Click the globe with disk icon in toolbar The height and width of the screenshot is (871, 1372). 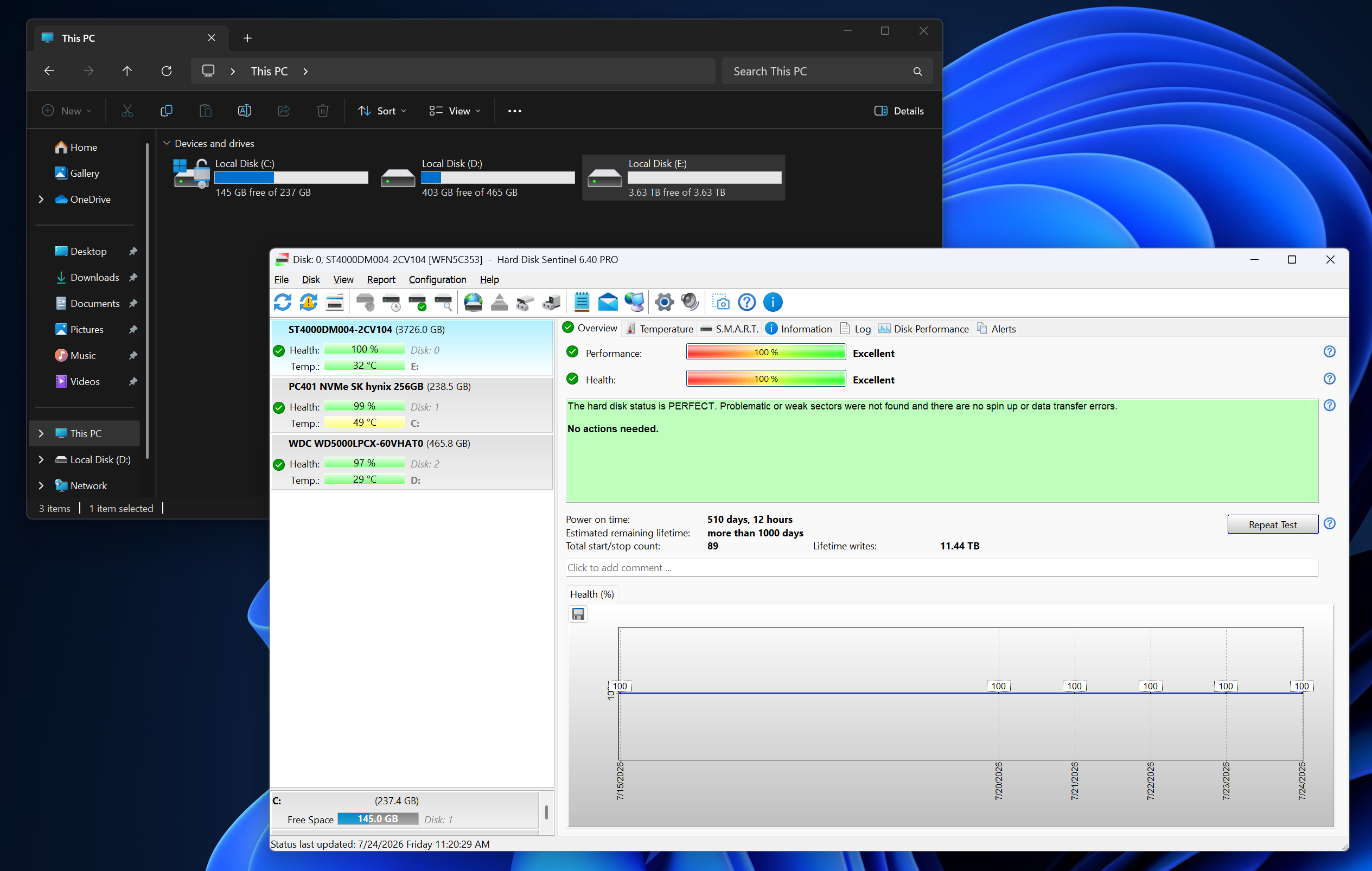pyautogui.click(x=474, y=302)
